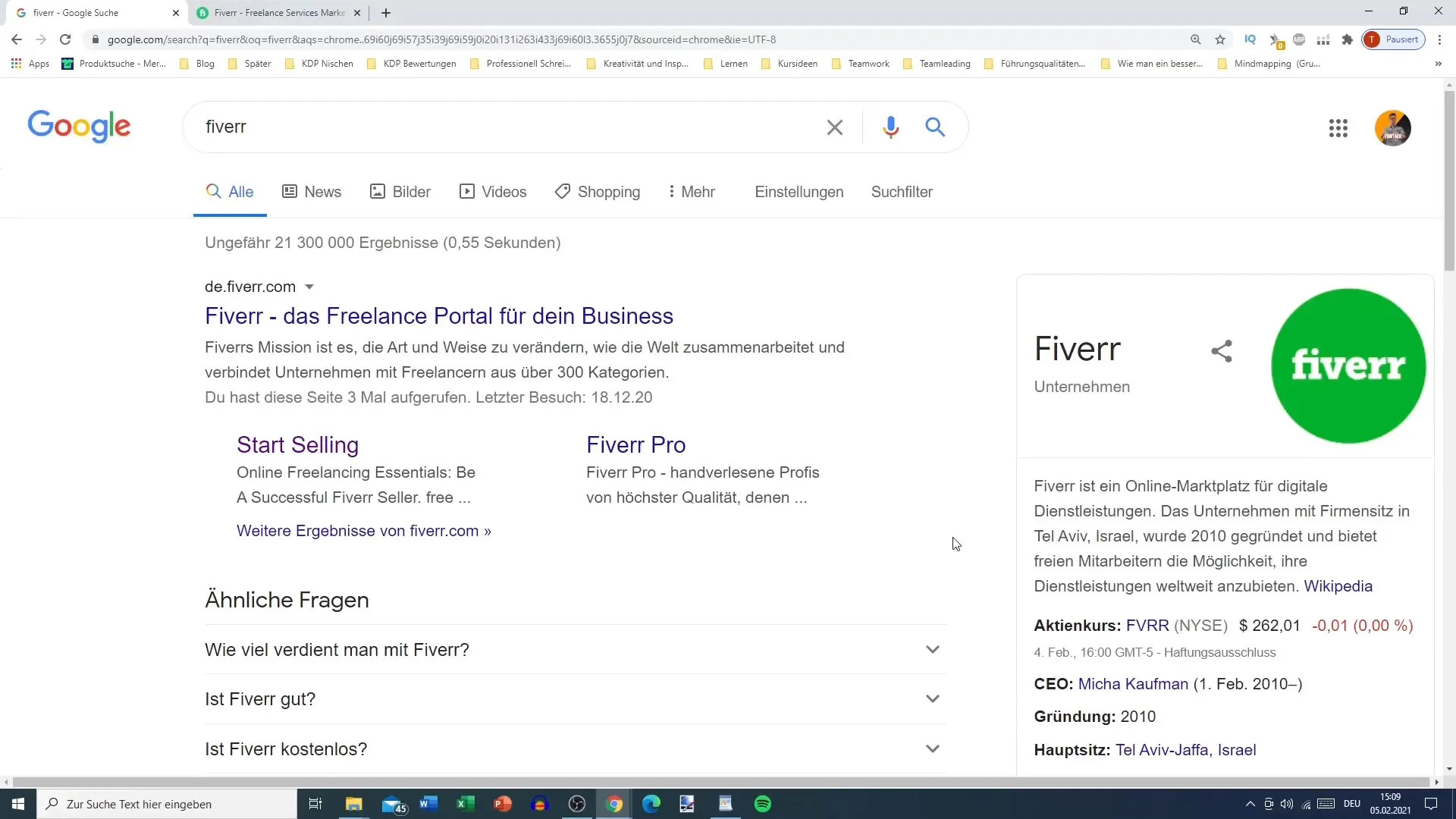1456x819 pixels.
Task: Bookmark this page with the star icon
Action: [1220, 39]
